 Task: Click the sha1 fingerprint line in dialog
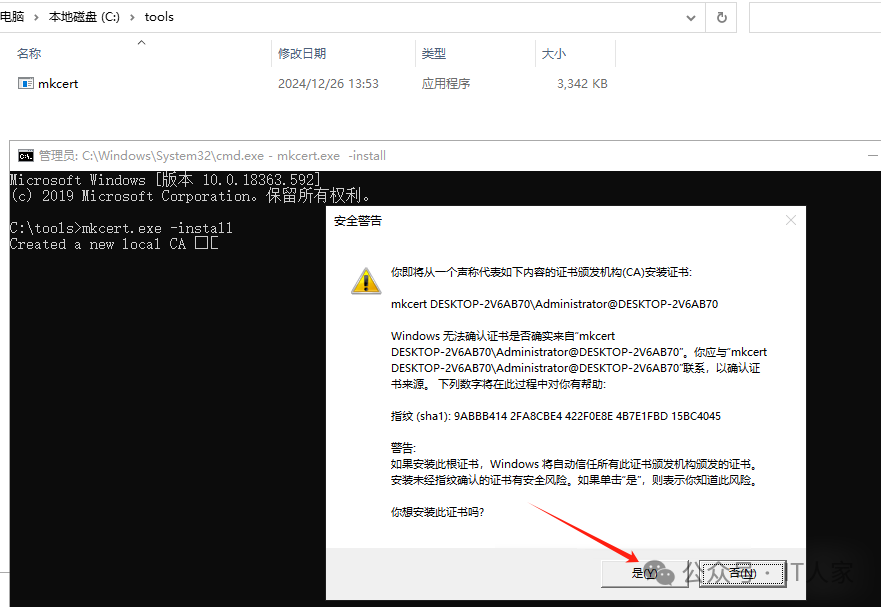556,416
